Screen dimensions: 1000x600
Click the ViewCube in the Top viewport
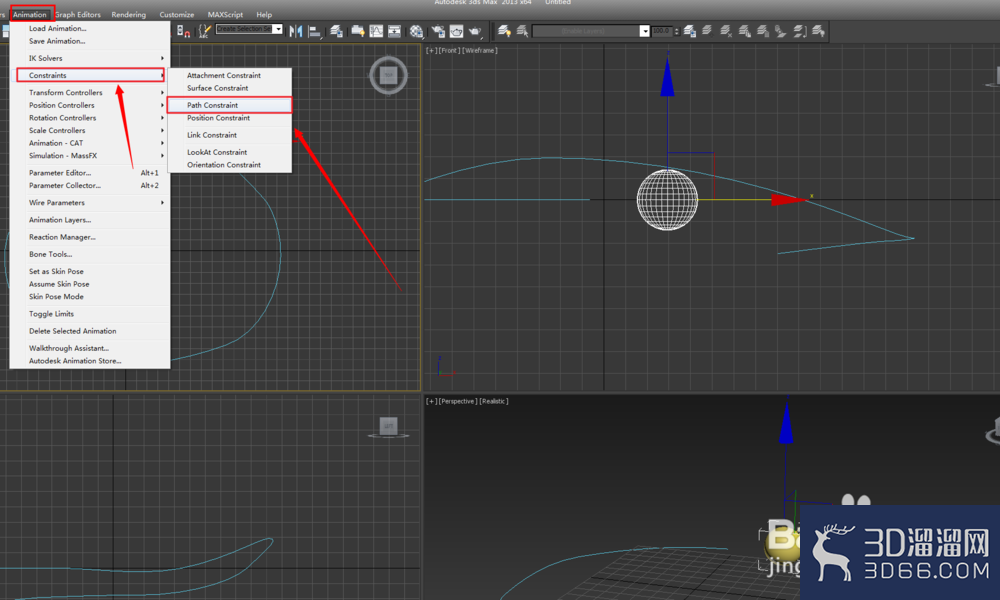tap(388, 75)
